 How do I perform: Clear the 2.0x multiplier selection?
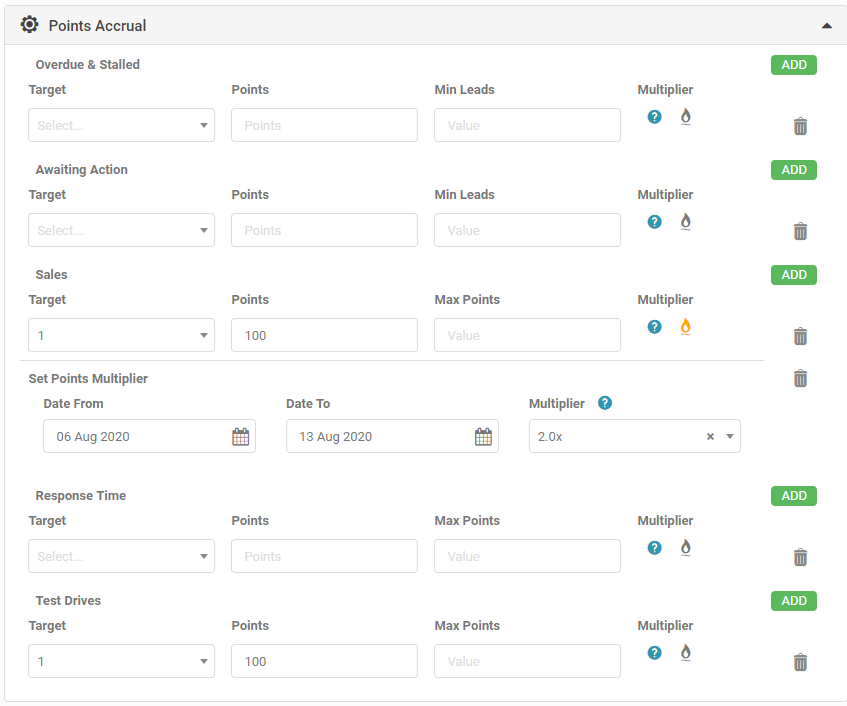tap(710, 437)
